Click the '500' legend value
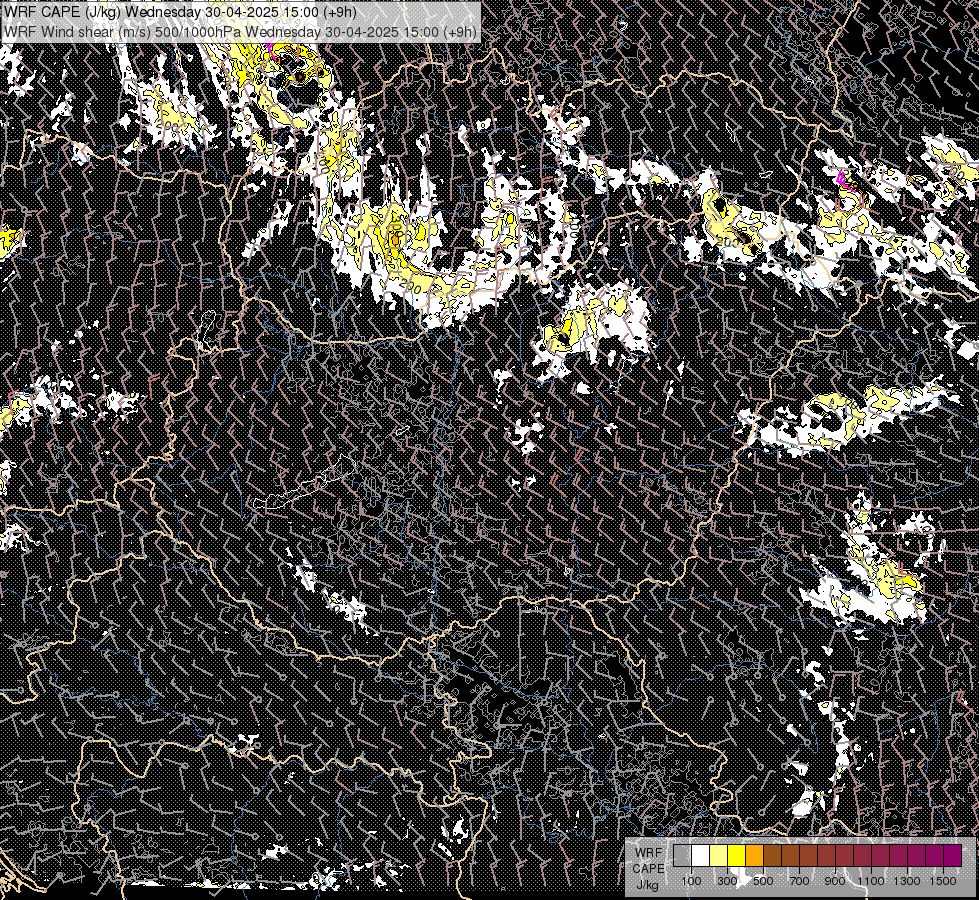The width and height of the screenshot is (979, 900). coord(763,881)
